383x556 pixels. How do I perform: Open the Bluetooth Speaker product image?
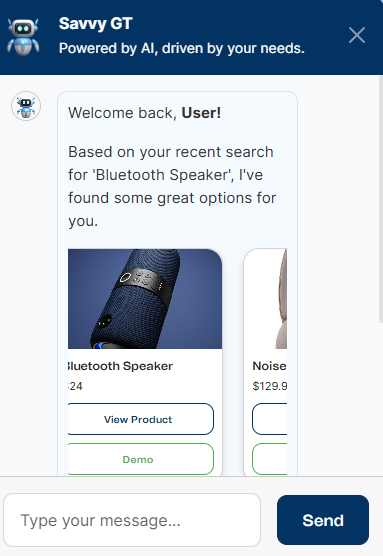145,299
